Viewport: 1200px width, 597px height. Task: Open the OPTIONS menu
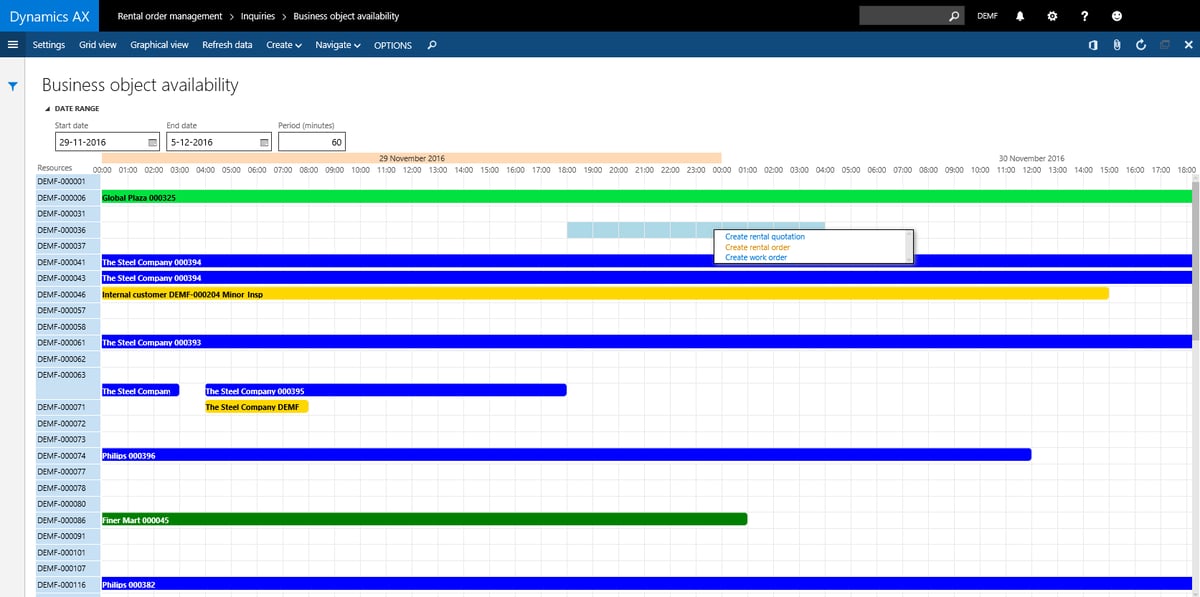click(x=392, y=45)
